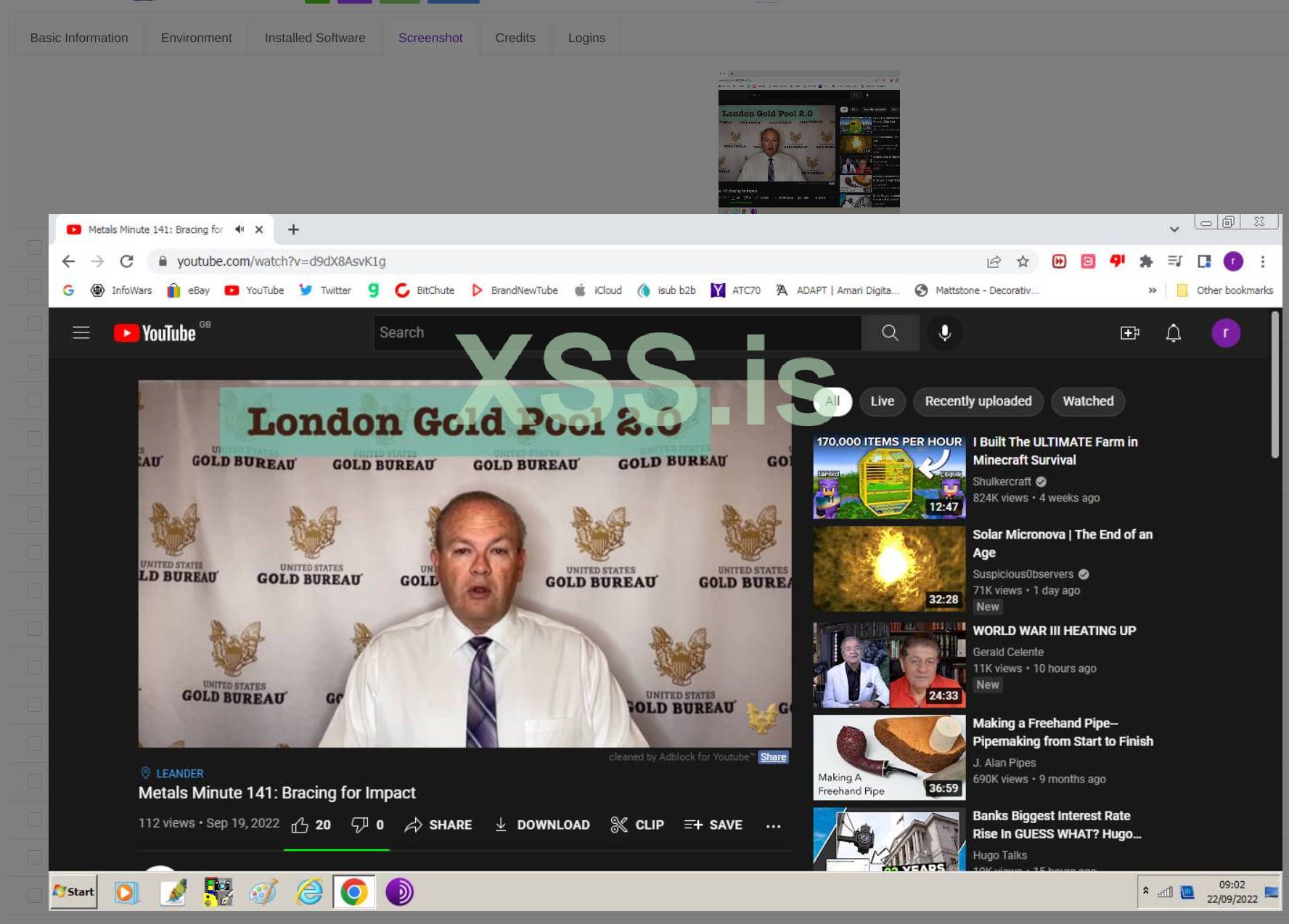Click the YouTube search input field
1289x924 pixels.
coord(617,332)
